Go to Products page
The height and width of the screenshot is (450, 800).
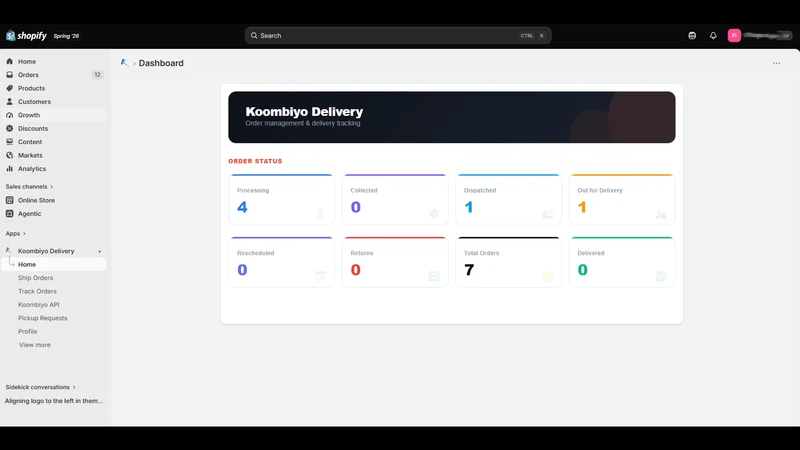pyautogui.click(x=31, y=88)
